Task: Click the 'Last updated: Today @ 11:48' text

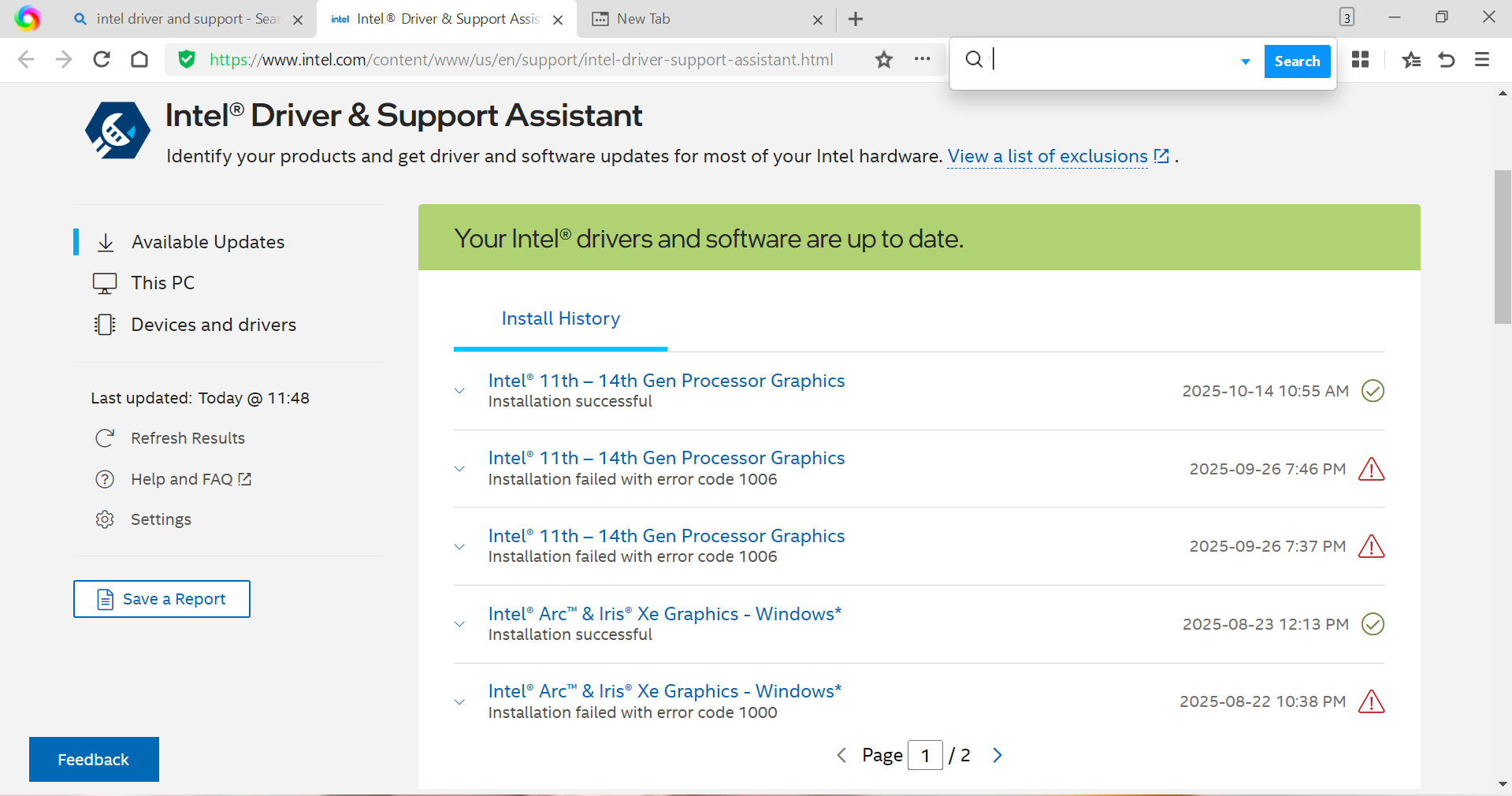Action: 200,398
